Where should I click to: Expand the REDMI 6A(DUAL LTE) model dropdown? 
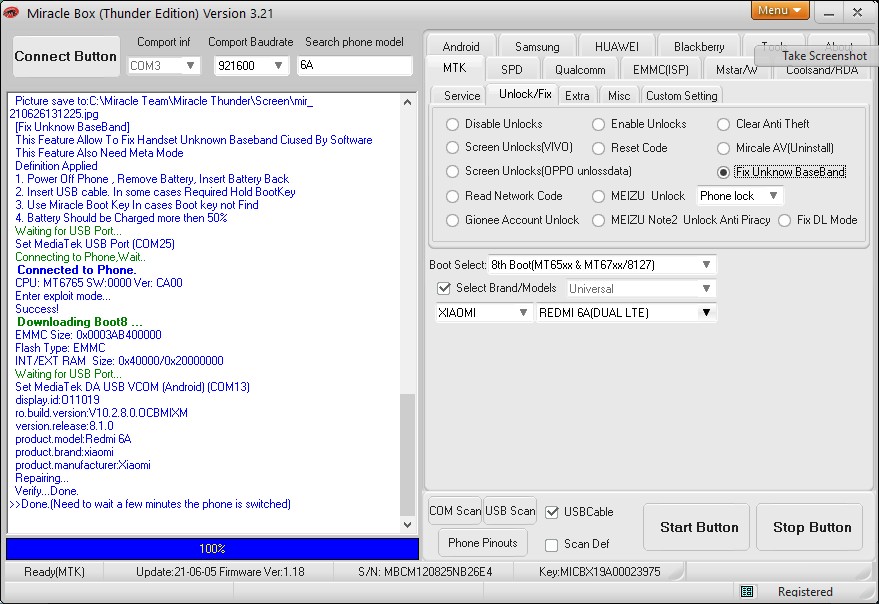coord(626,312)
